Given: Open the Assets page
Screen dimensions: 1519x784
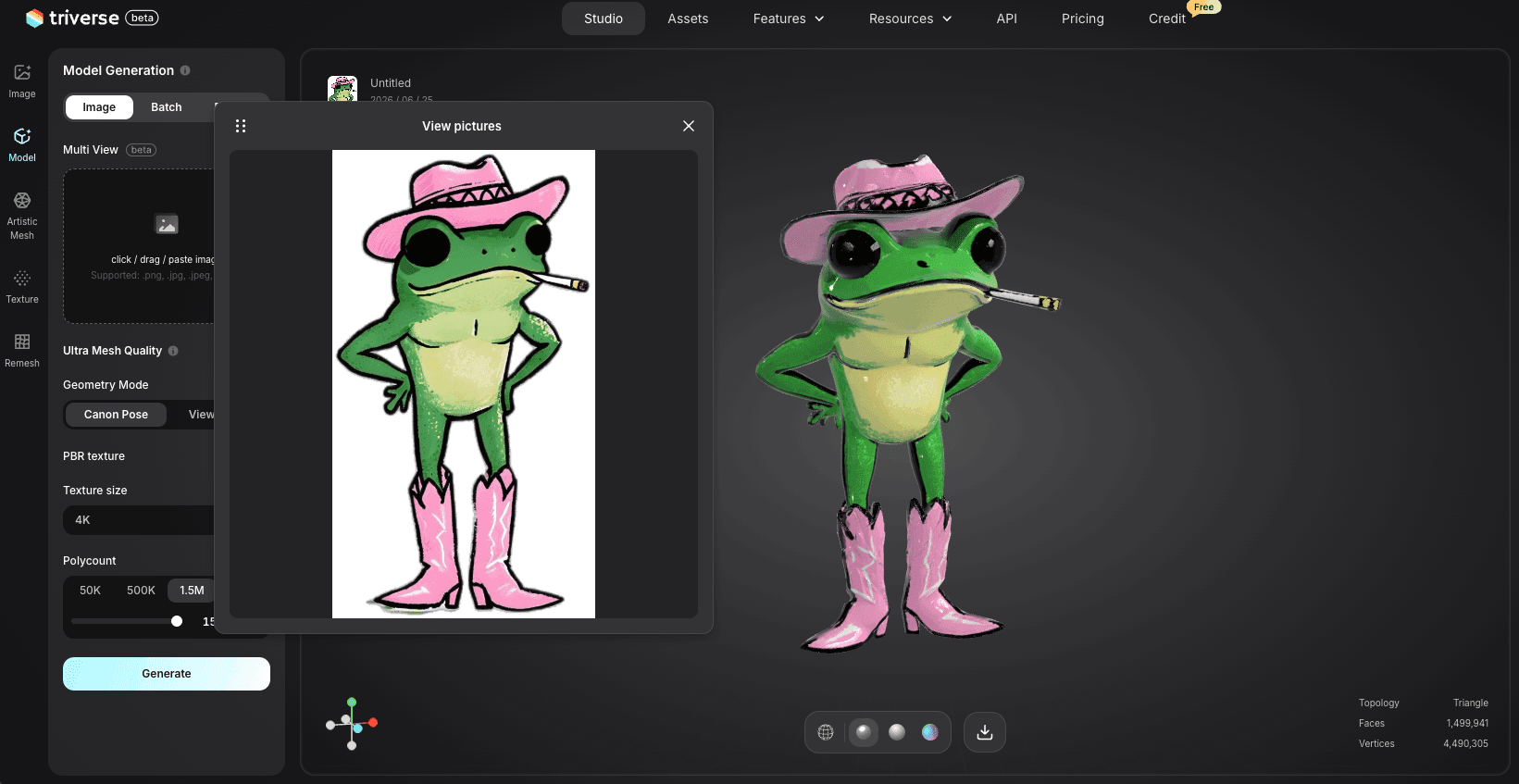Looking at the screenshot, I should [x=688, y=19].
